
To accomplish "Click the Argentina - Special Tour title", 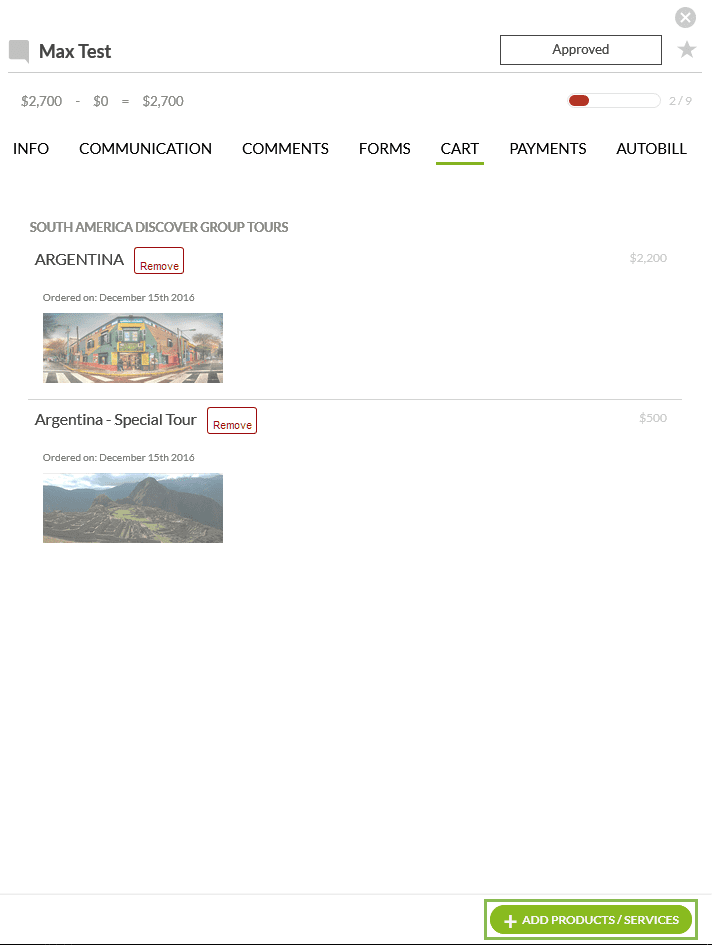I will pos(115,420).
